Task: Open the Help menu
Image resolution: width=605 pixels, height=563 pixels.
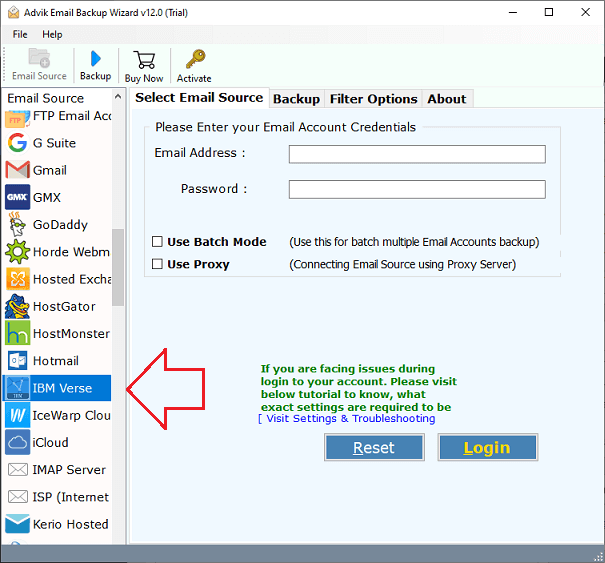Action: (52, 34)
